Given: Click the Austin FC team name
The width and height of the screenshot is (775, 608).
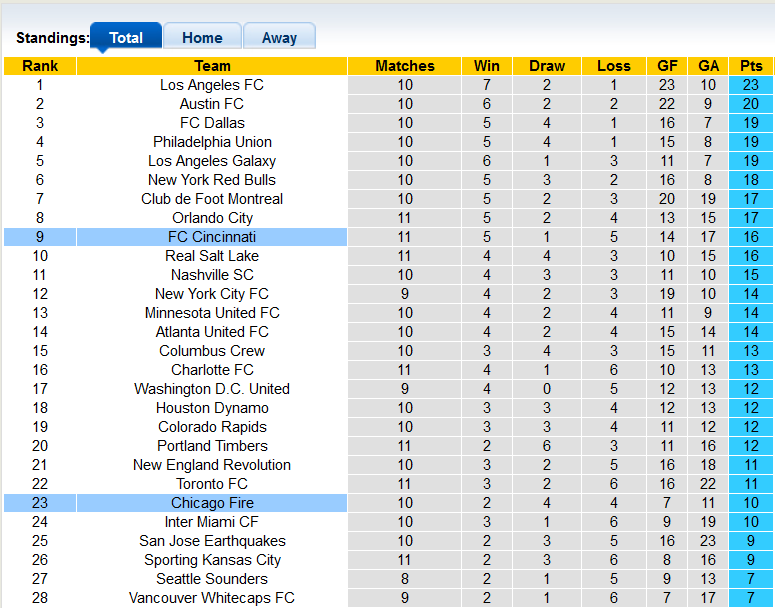Looking at the screenshot, I should (212, 104).
